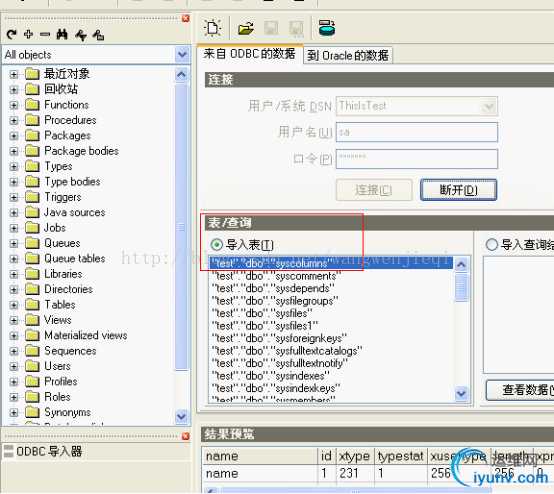Select the "test"."dbo"."sysfulltextcatalogs" table
Viewport: 554px width, 494px height.
coord(331,351)
